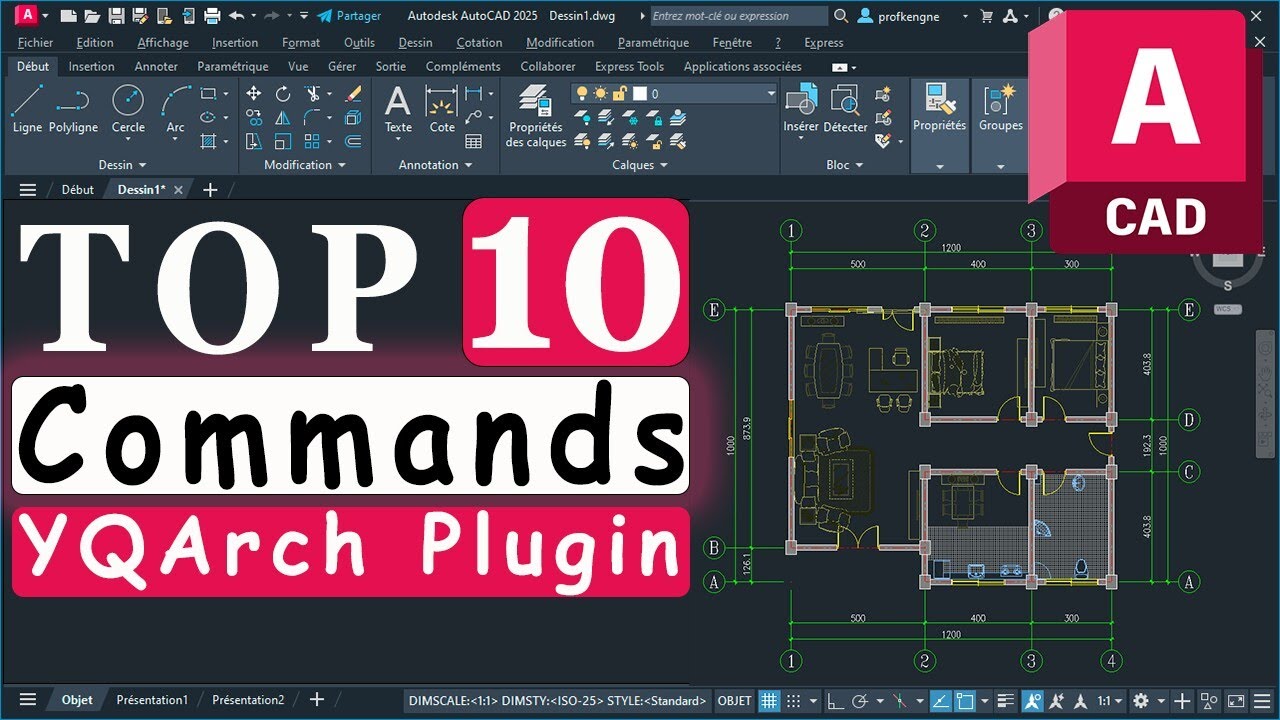1280x720 pixels.
Task: Click the Hatch tool icon
Action: pyautogui.click(x=208, y=141)
